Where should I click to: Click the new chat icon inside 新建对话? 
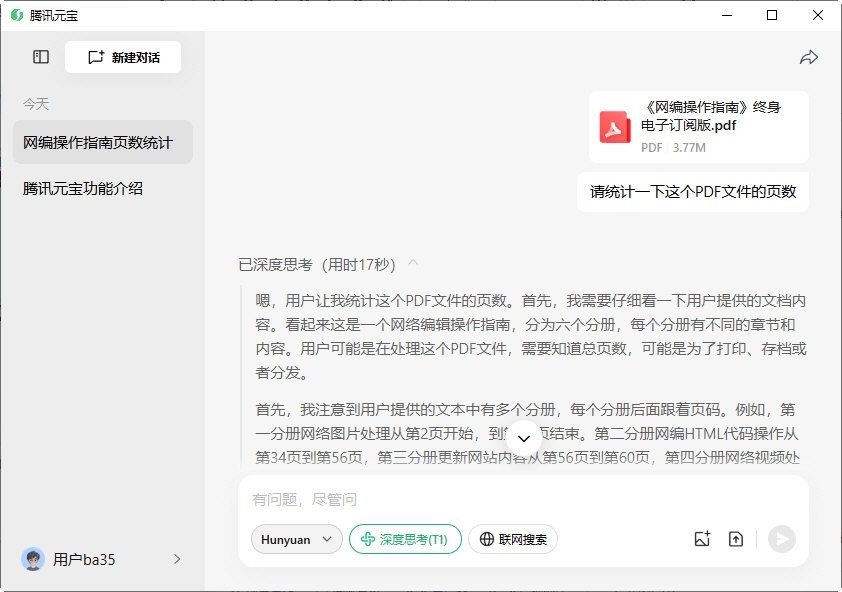click(96, 57)
